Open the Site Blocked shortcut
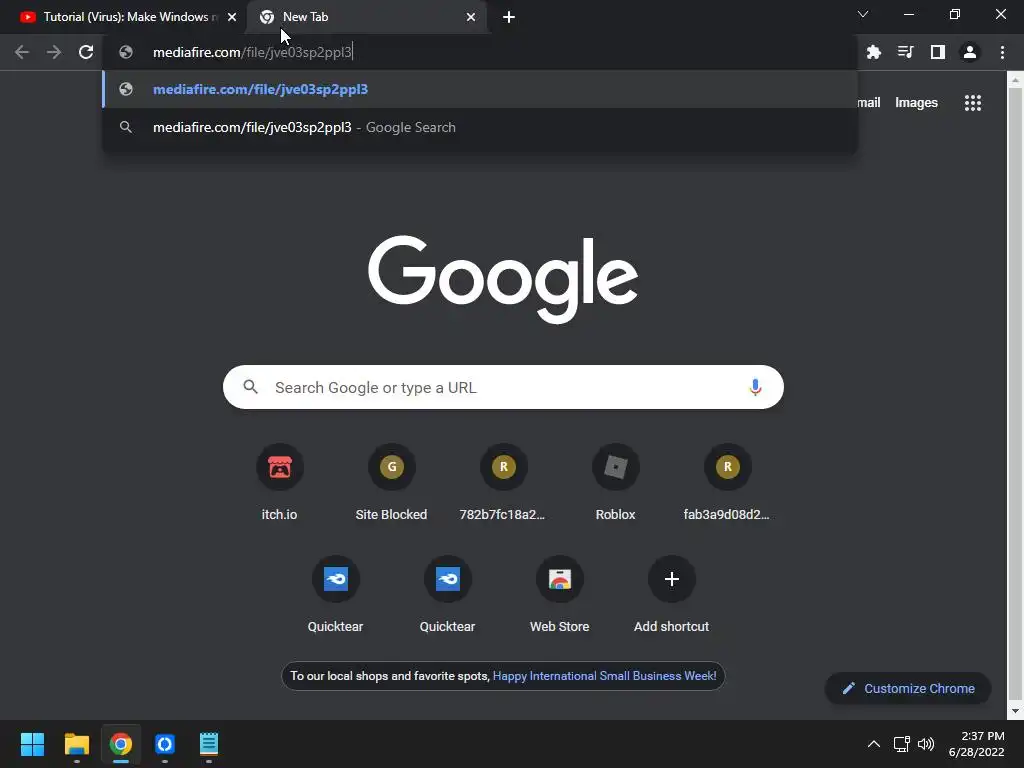The height and width of the screenshot is (768, 1024). tap(391, 482)
